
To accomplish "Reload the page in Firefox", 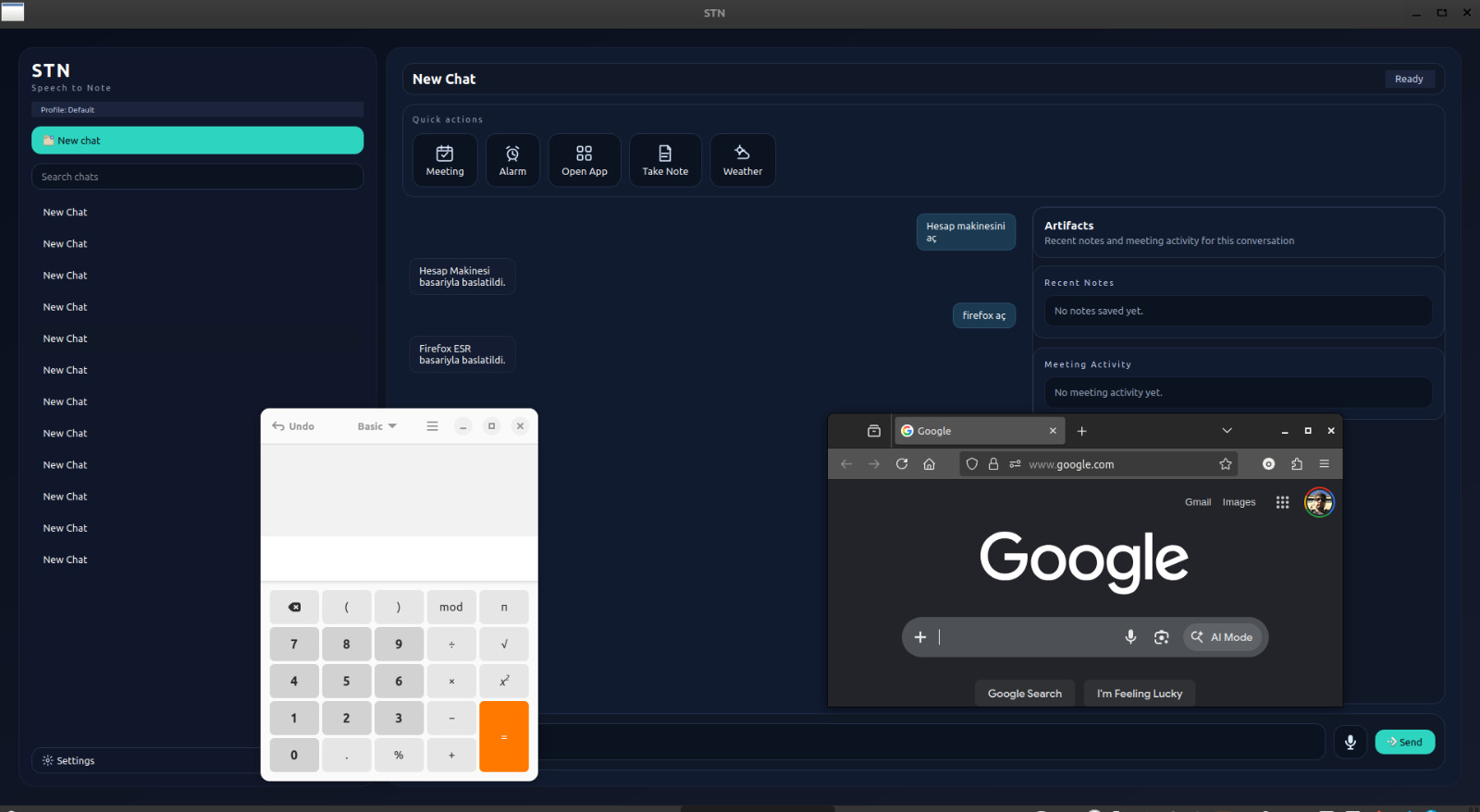I will pos(902,464).
